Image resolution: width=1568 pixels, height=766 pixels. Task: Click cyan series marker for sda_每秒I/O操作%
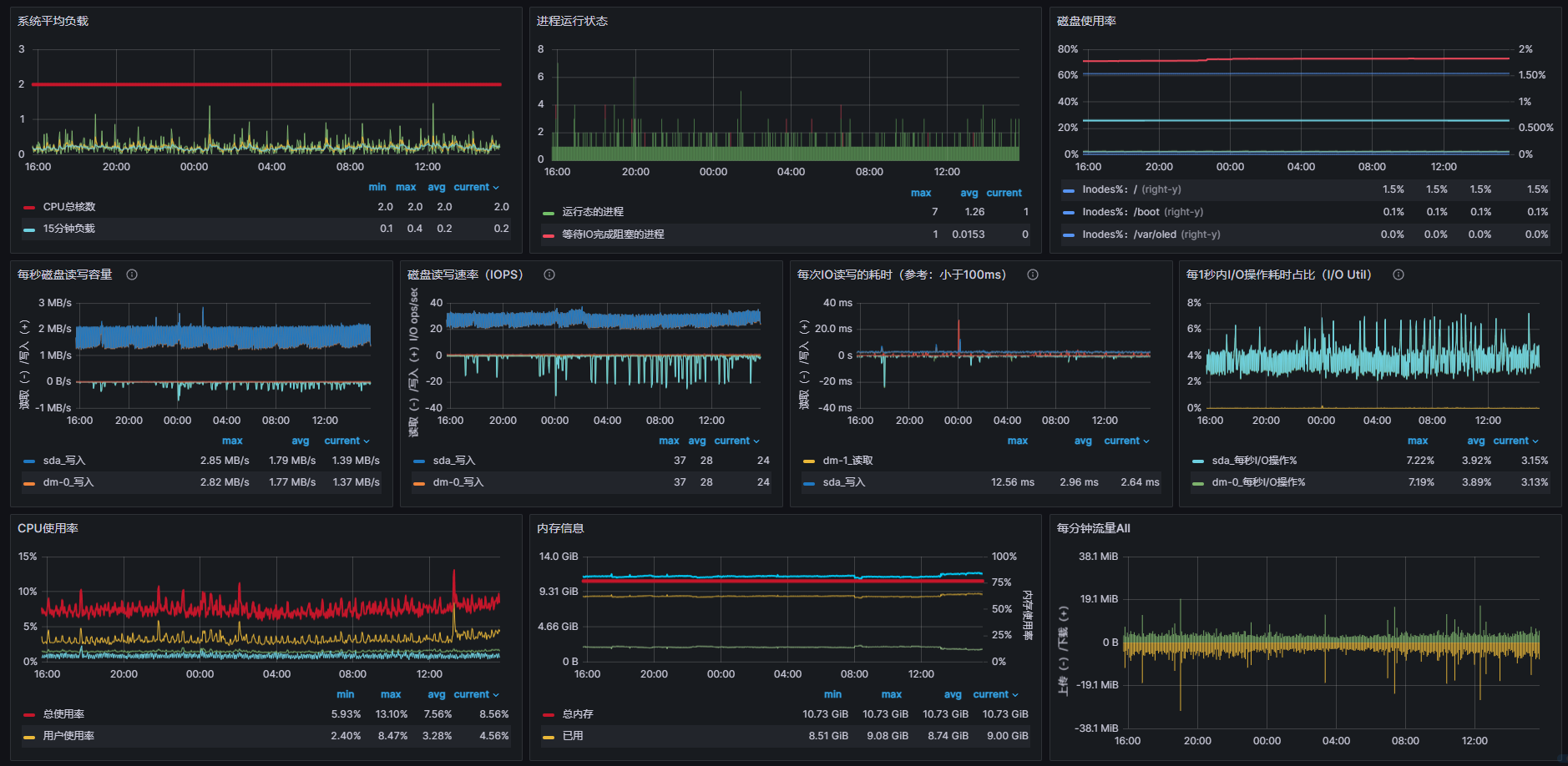click(x=1198, y=461)
